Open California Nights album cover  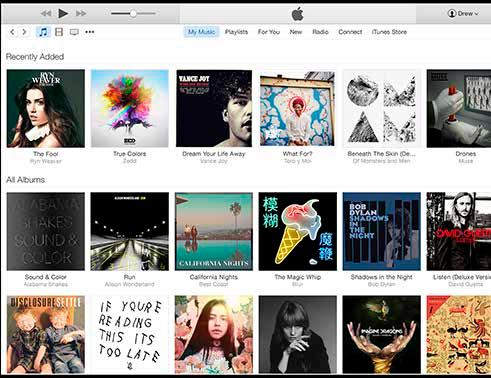click(x=214, y=231)
